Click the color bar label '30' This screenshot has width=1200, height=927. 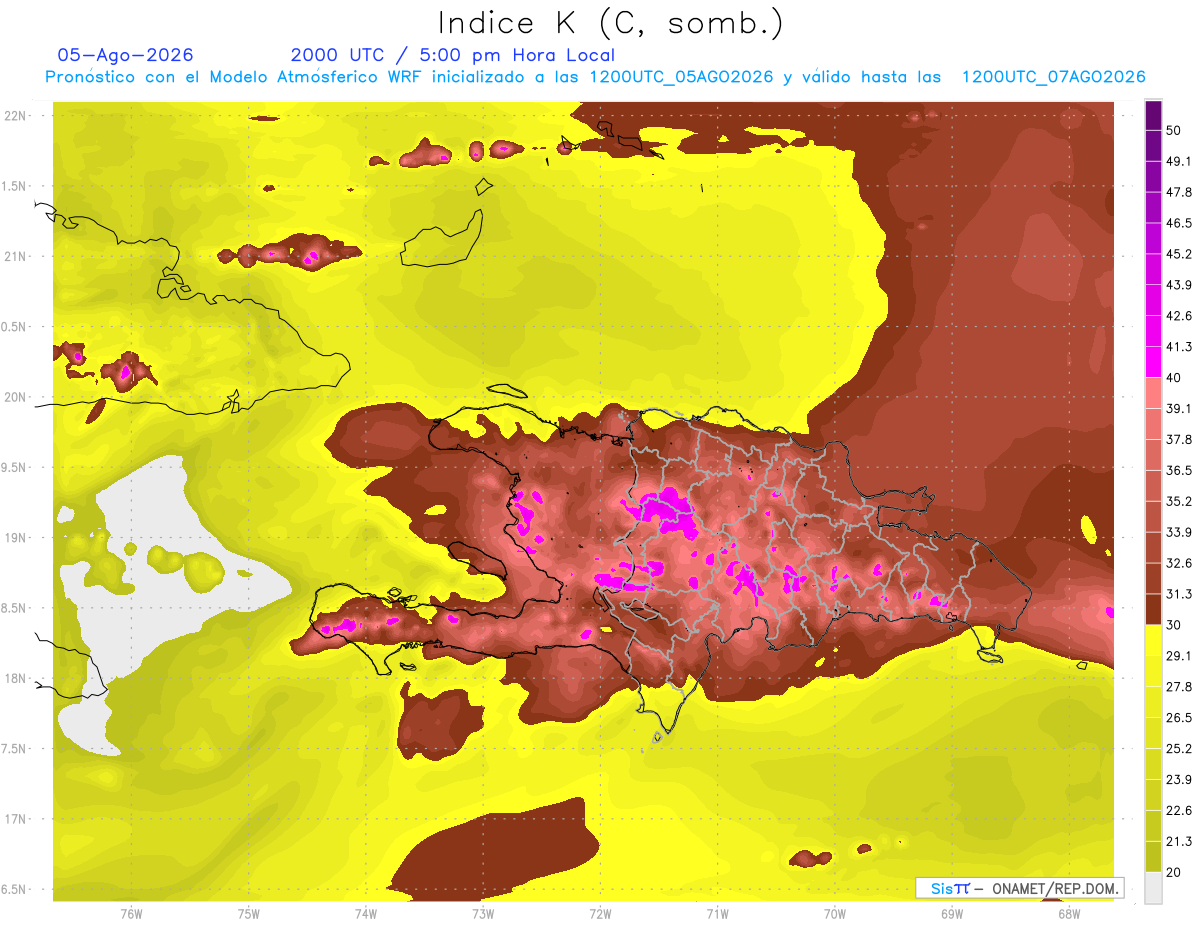click(1175, 625)
